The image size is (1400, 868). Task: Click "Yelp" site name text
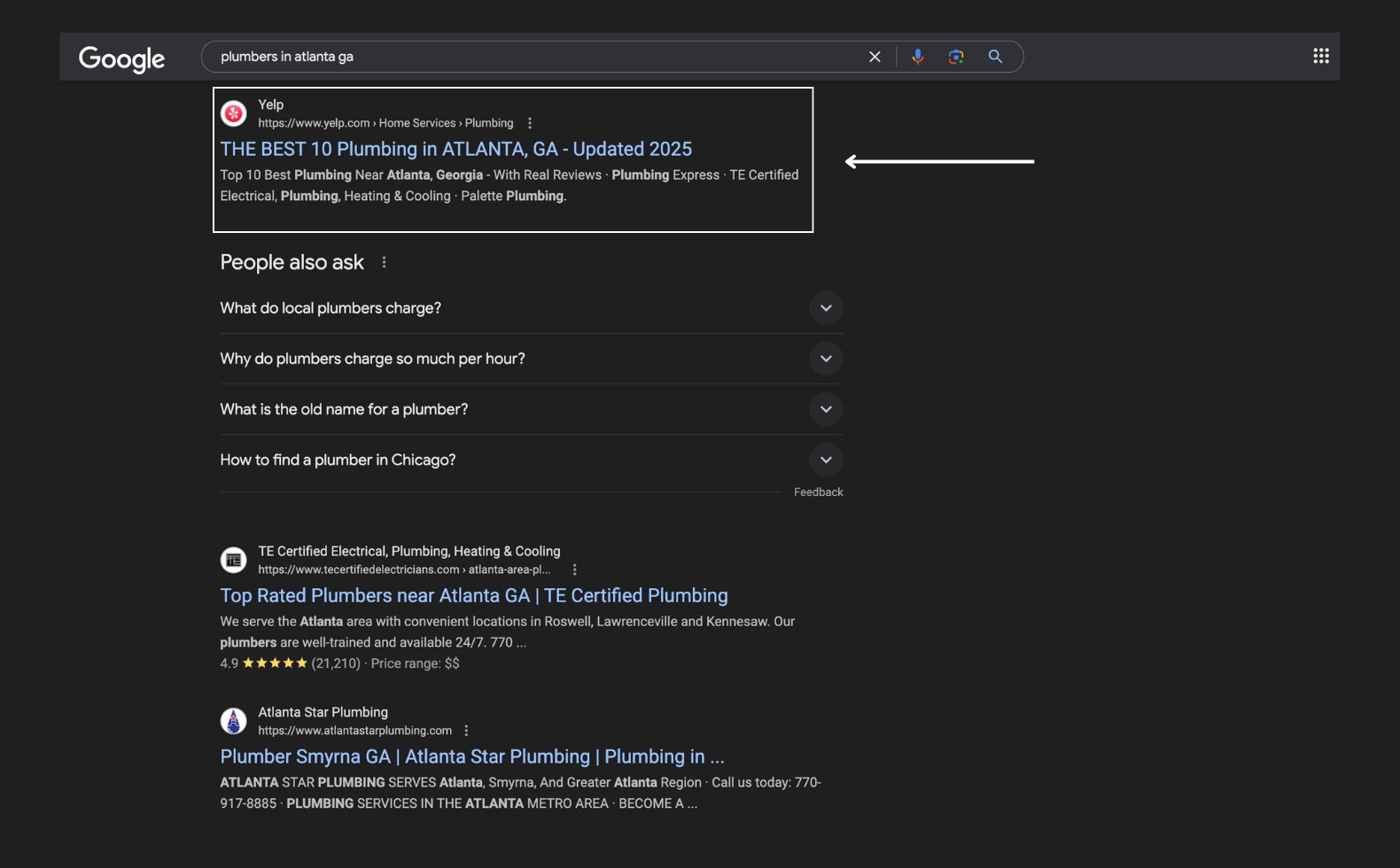[x=271, y=105]
